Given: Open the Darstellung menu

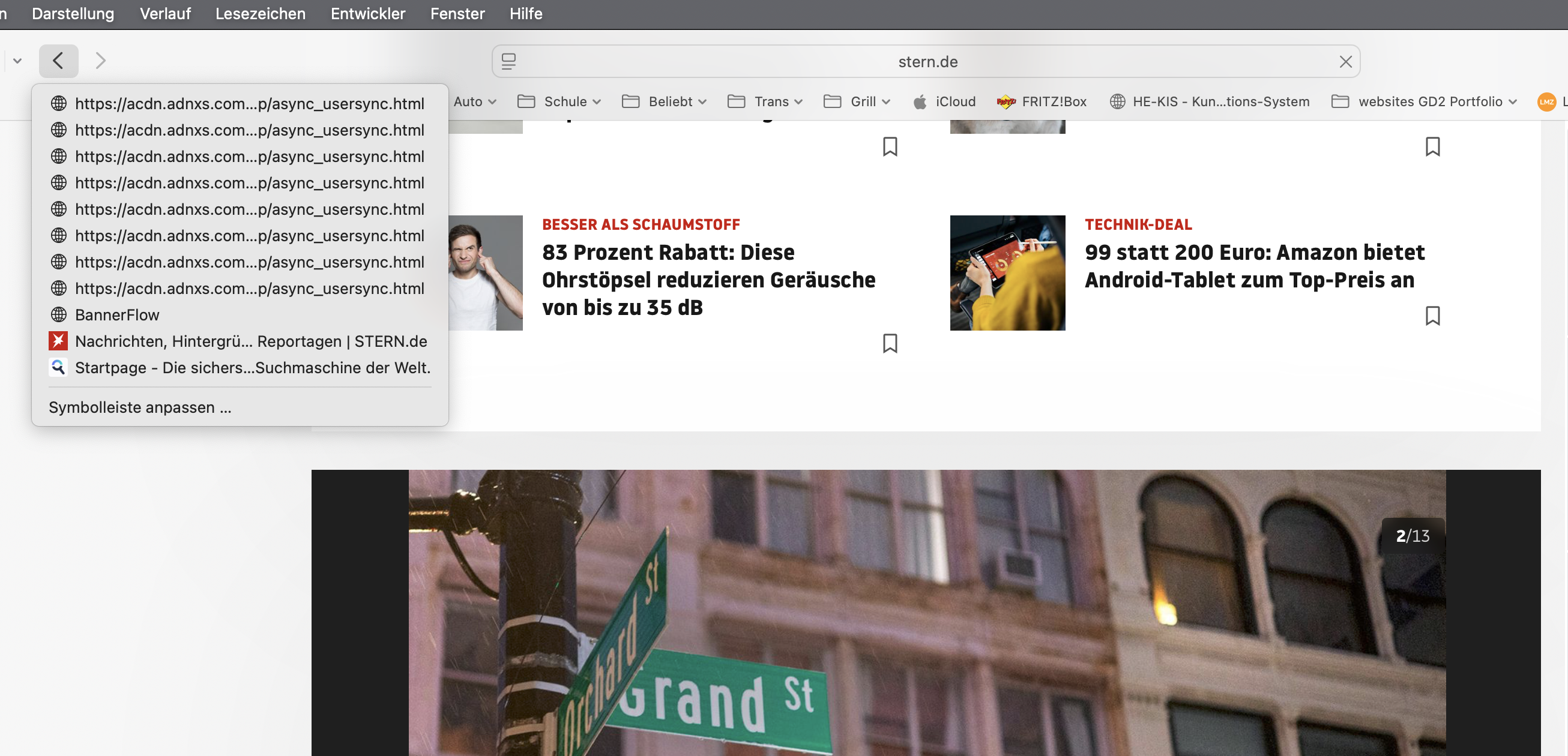Looking at the screenshot, I should pyautogui.click(x=73, y=13).
